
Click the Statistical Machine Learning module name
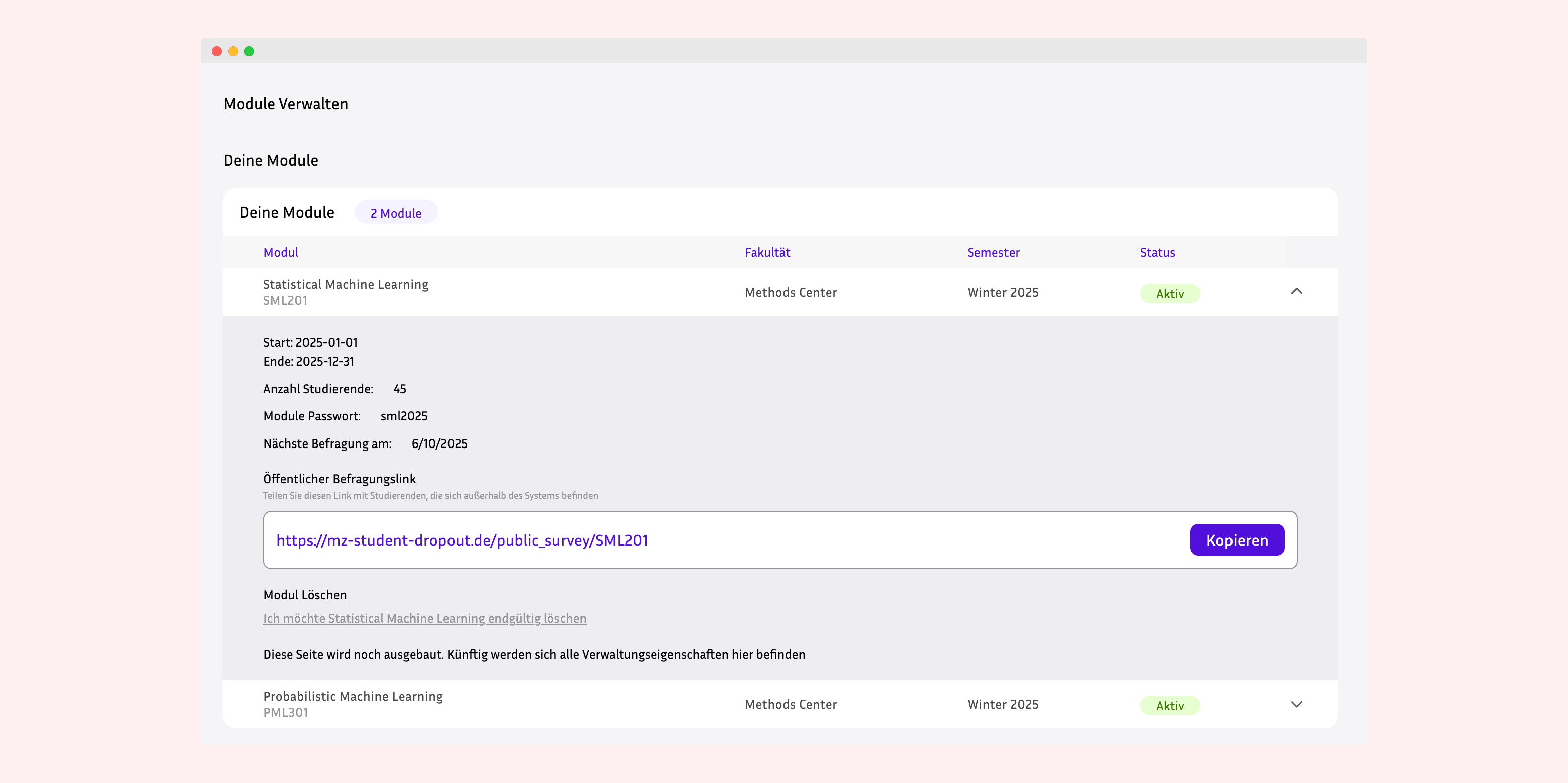tap(345, 284)
